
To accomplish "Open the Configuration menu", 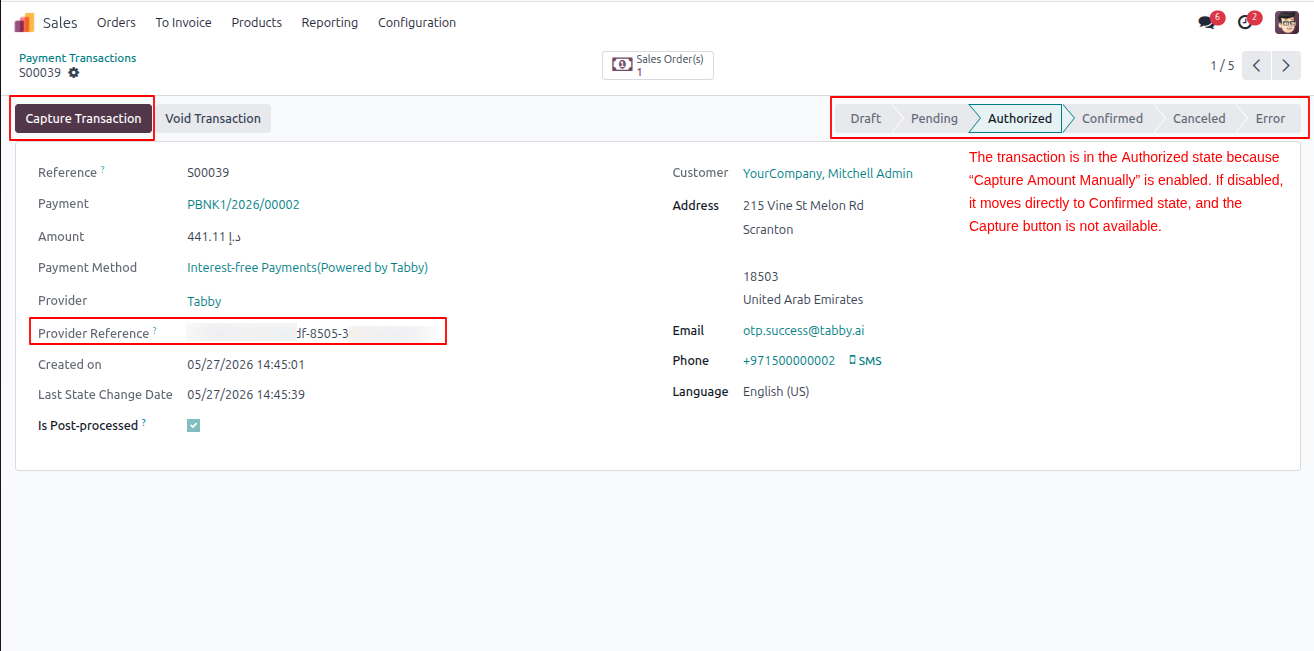I will click(417, 22).
